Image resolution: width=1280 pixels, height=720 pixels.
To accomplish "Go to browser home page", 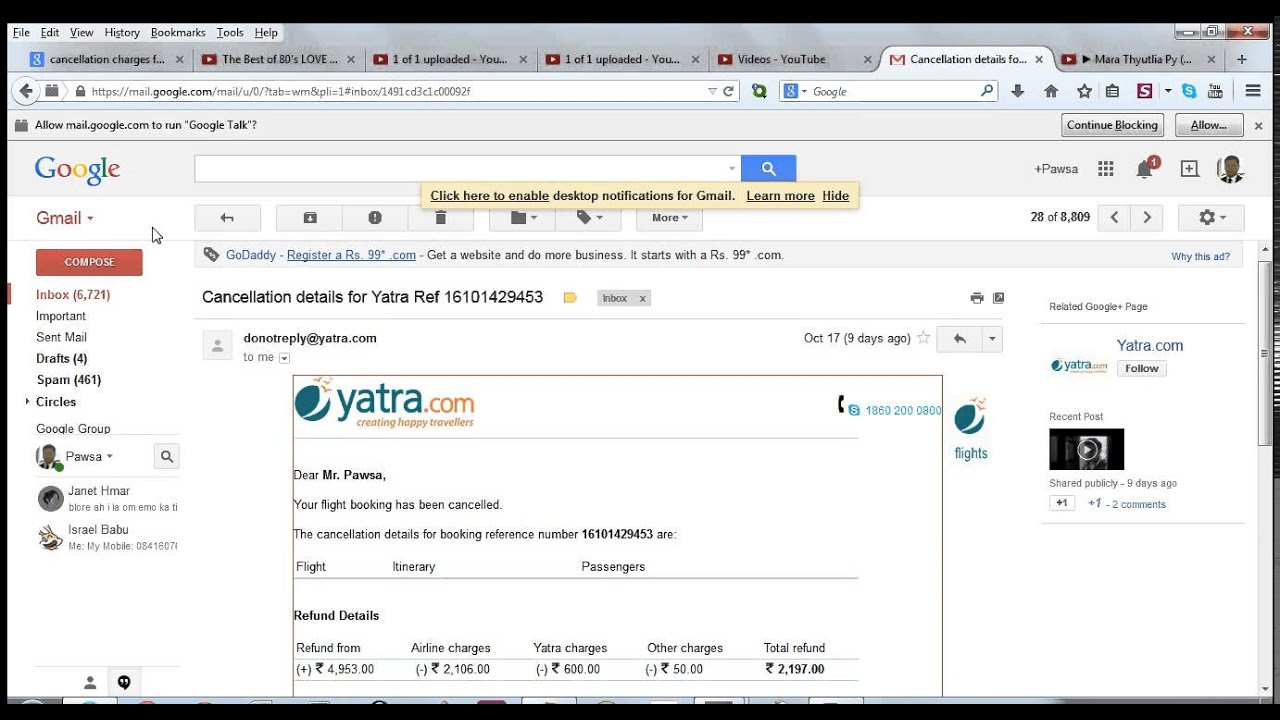I will tap(1051, 91).
